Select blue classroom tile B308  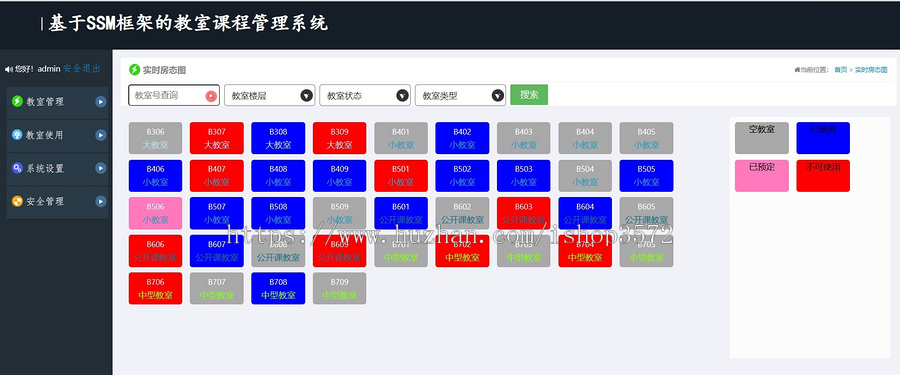coord(278,138)
